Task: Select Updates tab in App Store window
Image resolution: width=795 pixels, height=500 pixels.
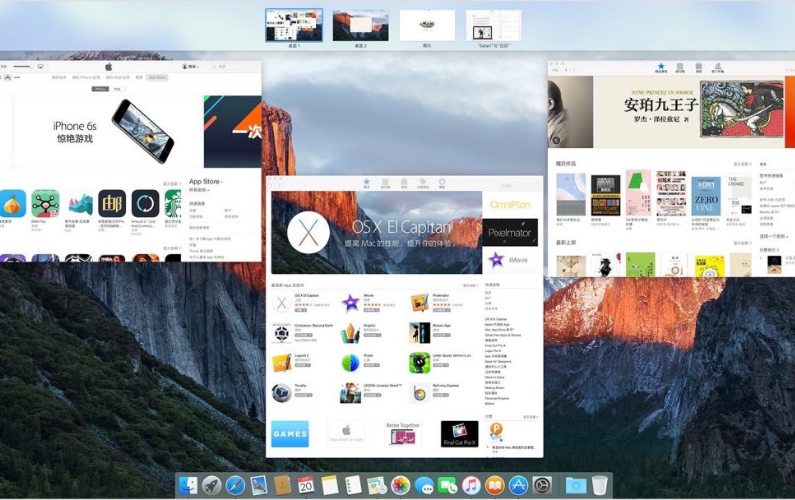Action: pos(442,183)
